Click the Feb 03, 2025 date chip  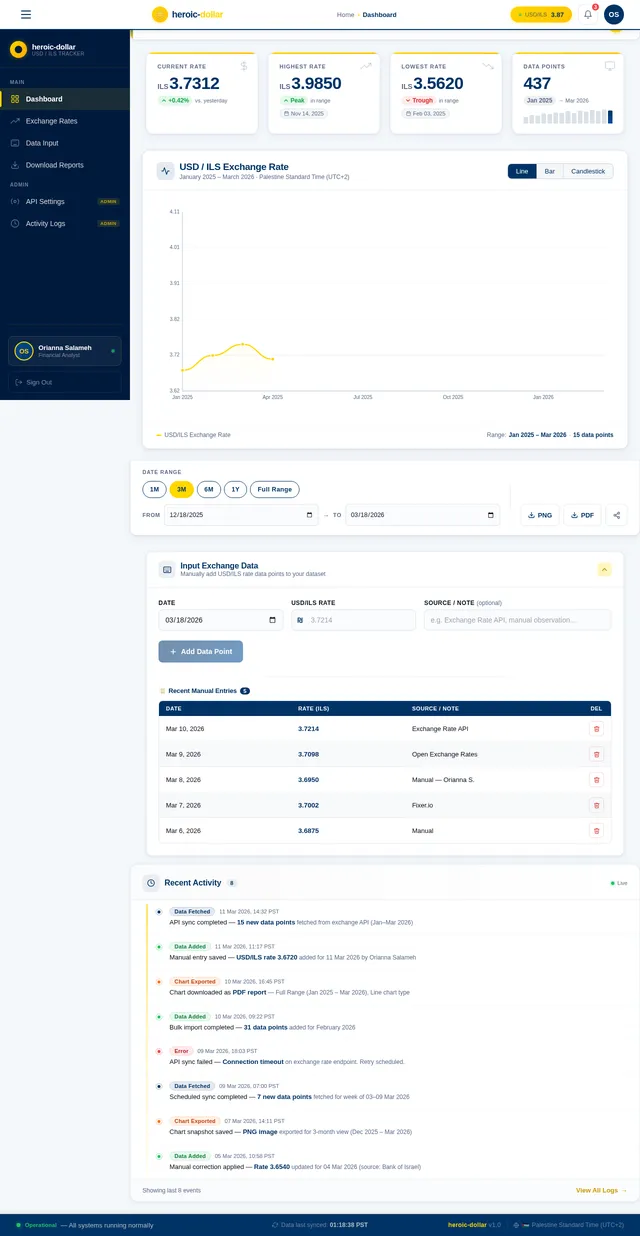[x=426, y=114]
